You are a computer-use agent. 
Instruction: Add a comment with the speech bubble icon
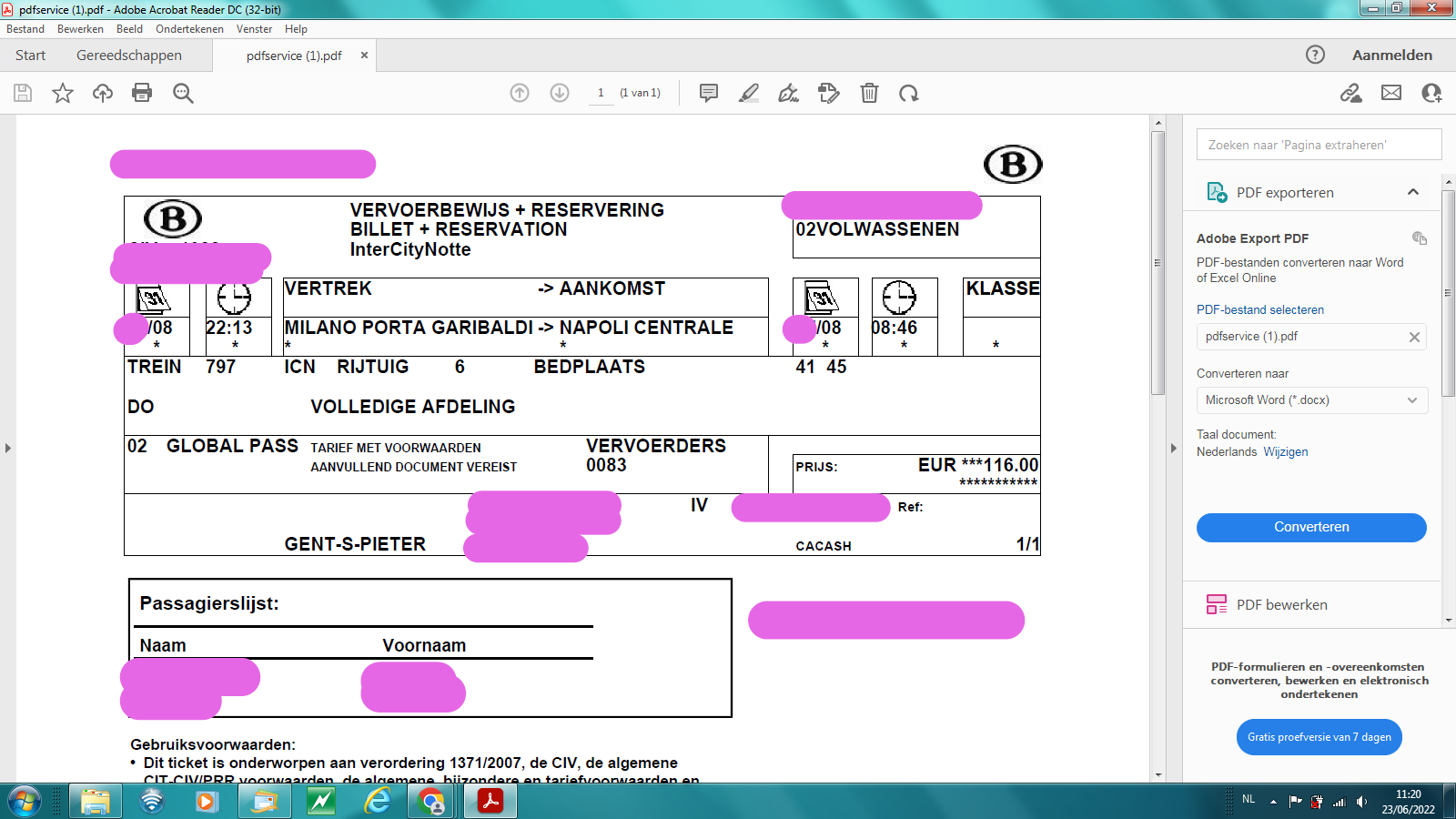[x=709, y=93]
